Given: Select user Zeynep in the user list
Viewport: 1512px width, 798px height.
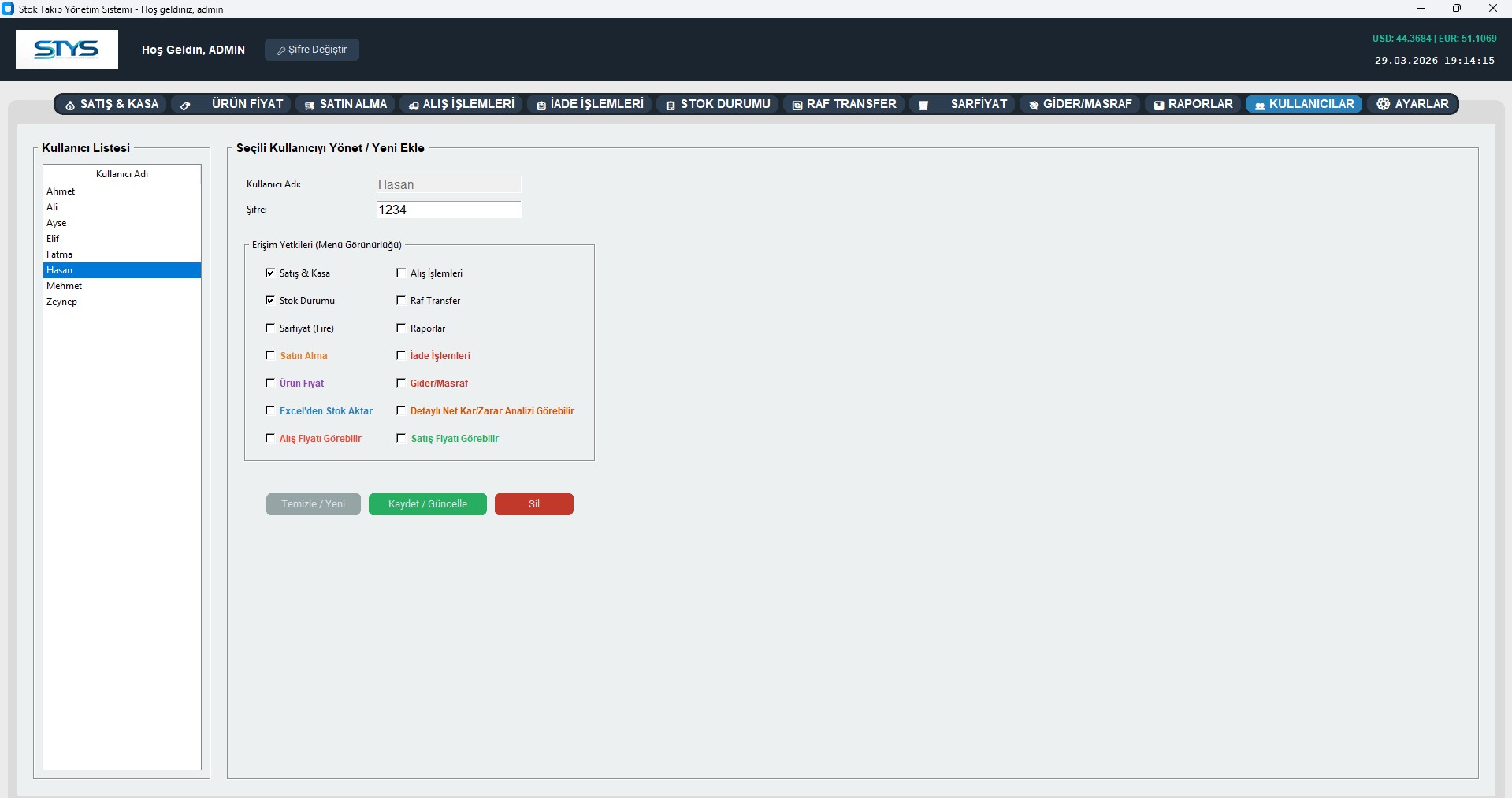Looking at the screenshot, I should click(62, 302).
